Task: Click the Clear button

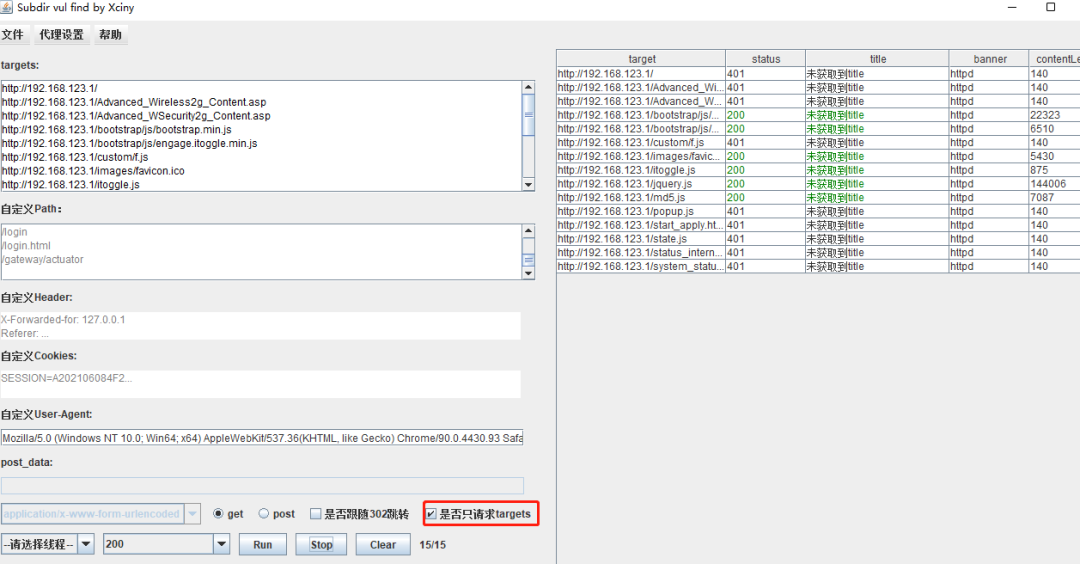Action: click(x=383, y=544)
